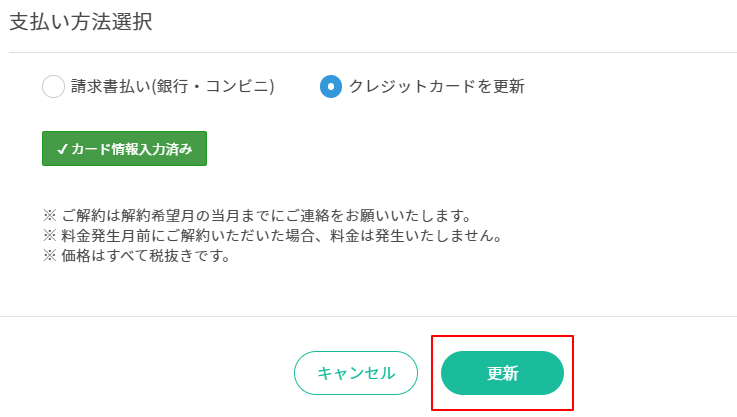Viewport: 737px width, 417px height.
Task: Click the クレジットカードを更新 label text
Action: click(436, 87)
